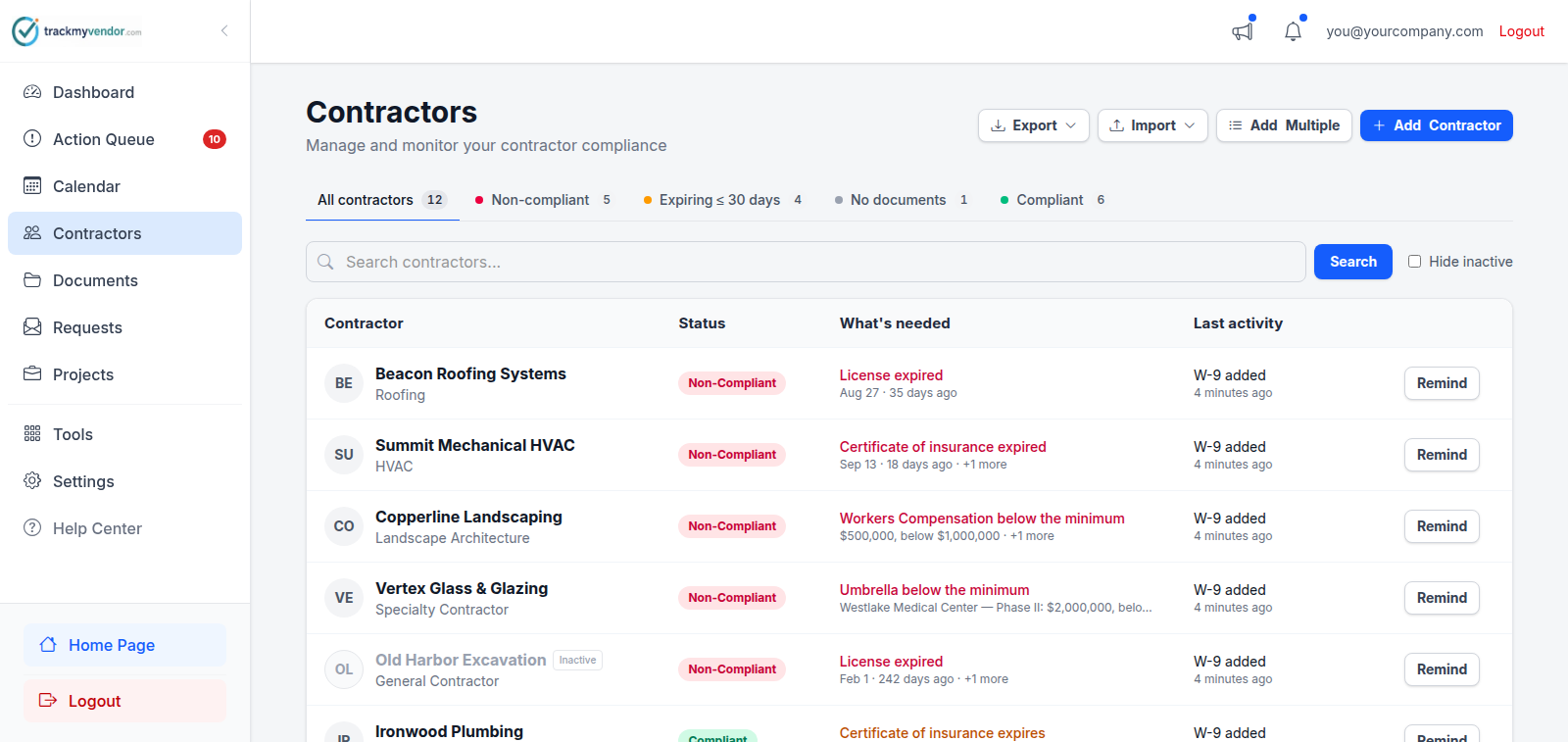Click the Action Queue alert icon

[32, 139]
